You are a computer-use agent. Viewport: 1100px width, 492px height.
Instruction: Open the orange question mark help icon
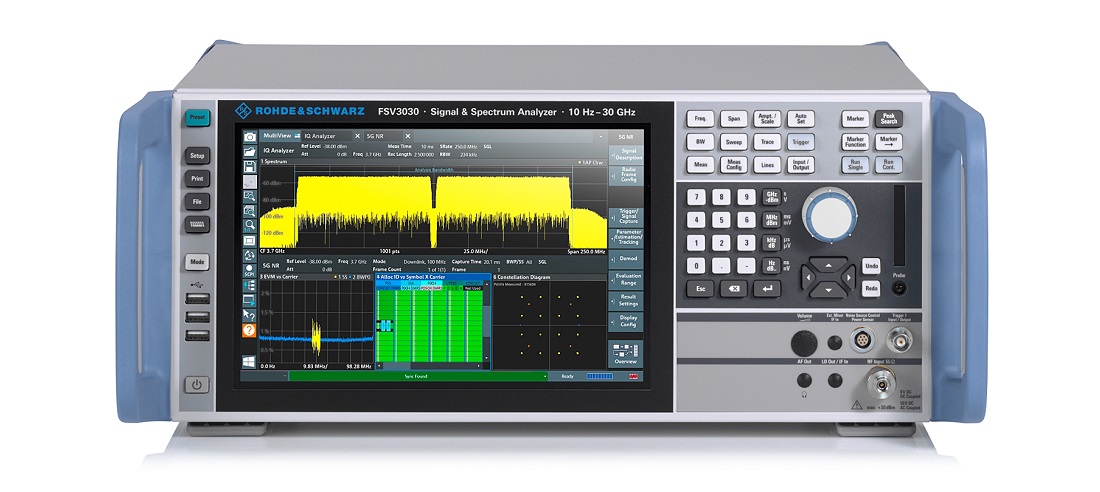point(250,330)
